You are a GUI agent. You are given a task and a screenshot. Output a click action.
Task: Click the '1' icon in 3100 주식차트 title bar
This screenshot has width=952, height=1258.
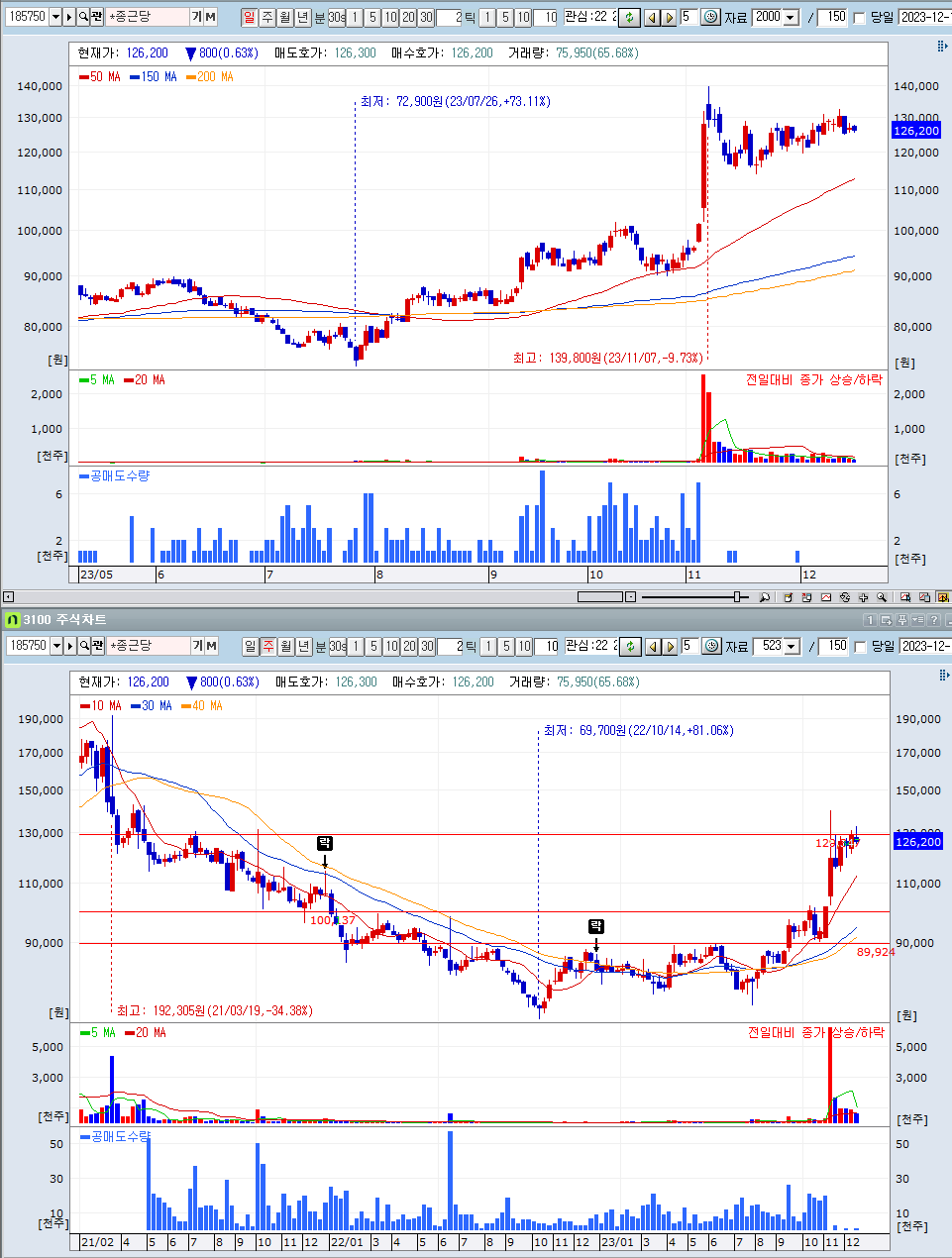click(x=870, y=620)
